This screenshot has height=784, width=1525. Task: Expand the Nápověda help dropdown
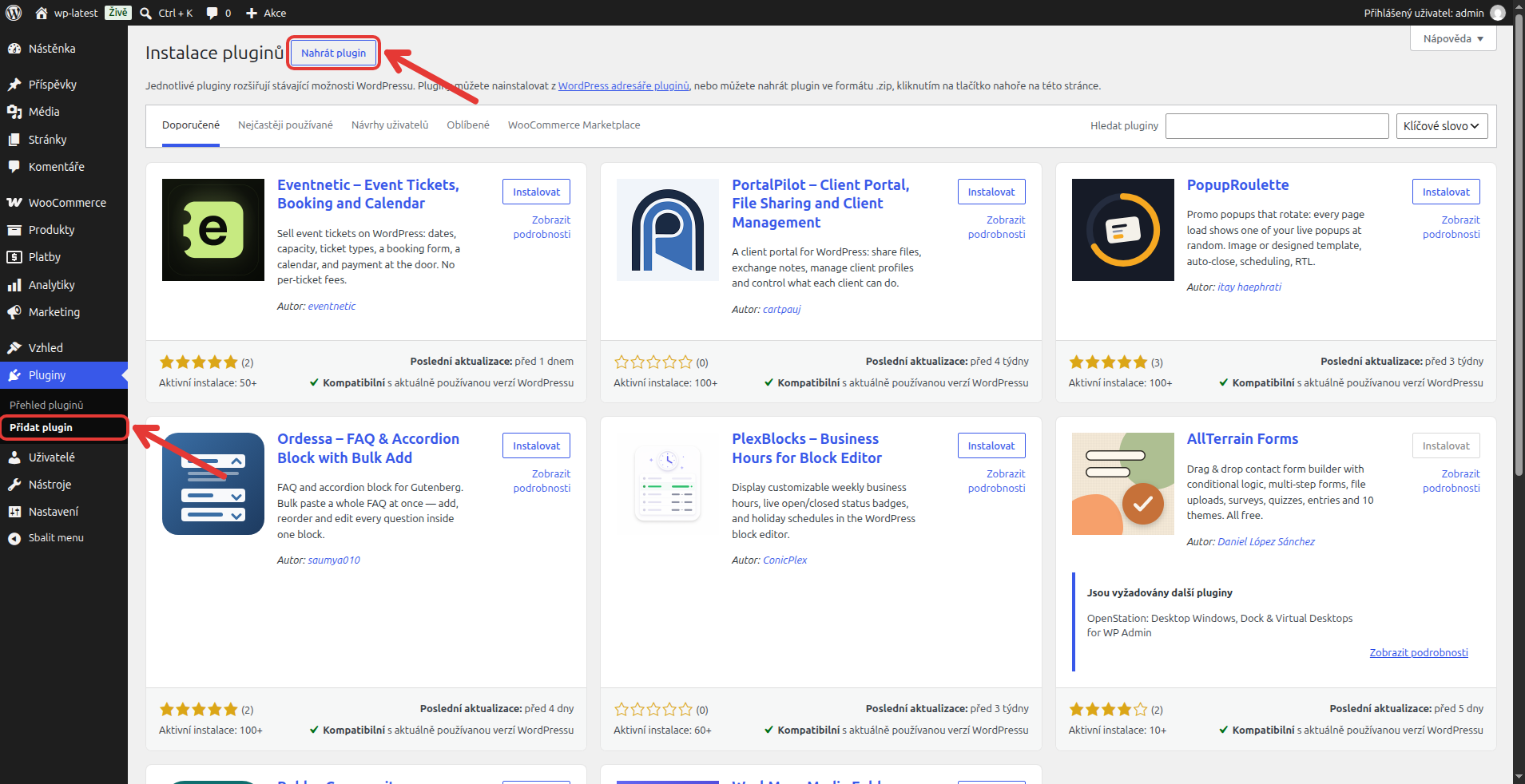click(x=1453, y=38)
